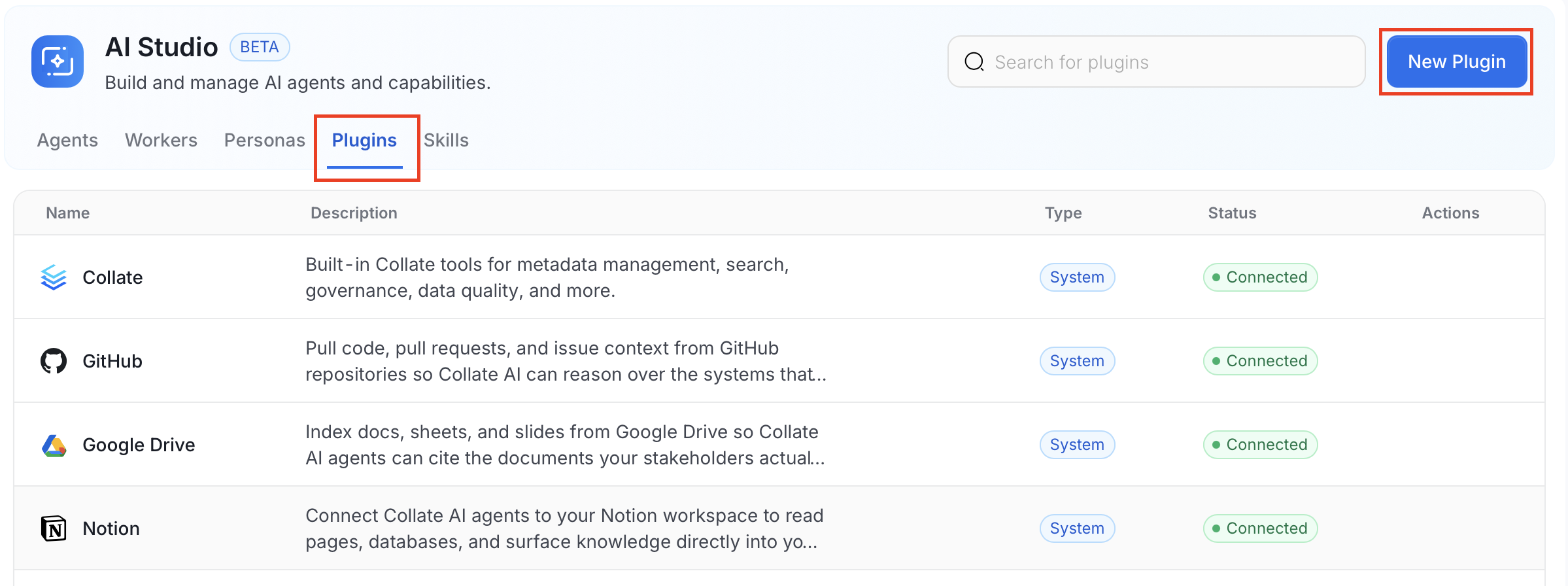This screenshot has width=1568, height=586.
Task: Click the Google Drive icon
Action: [x=54, y=445]
